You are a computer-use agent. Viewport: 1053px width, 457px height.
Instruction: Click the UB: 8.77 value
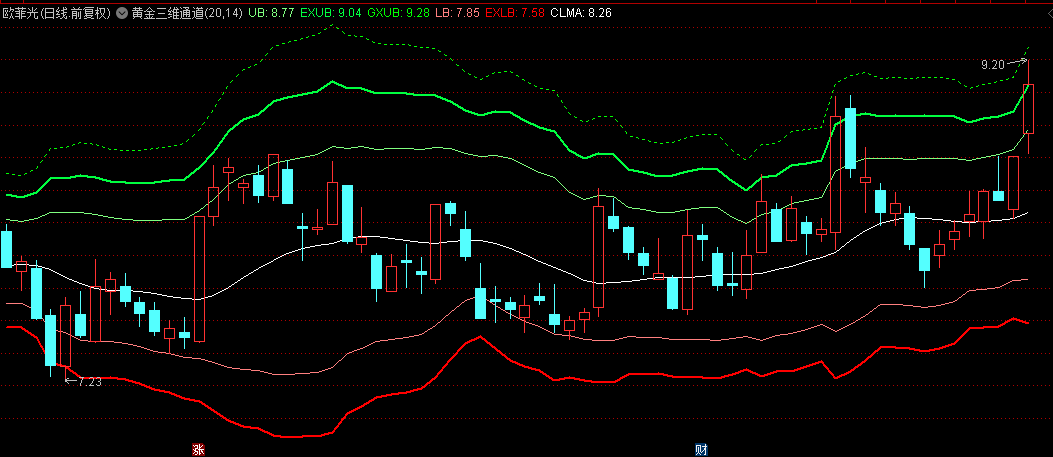tap(271, 12)
